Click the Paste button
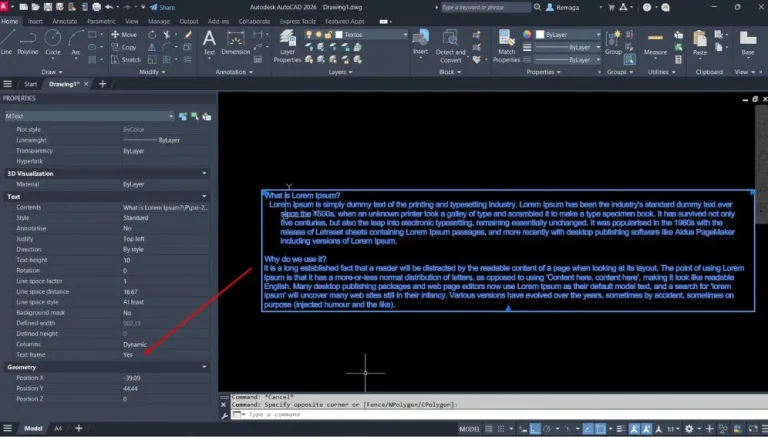The height and width of the screenshot is (437, 768). (x=700, y=43)
